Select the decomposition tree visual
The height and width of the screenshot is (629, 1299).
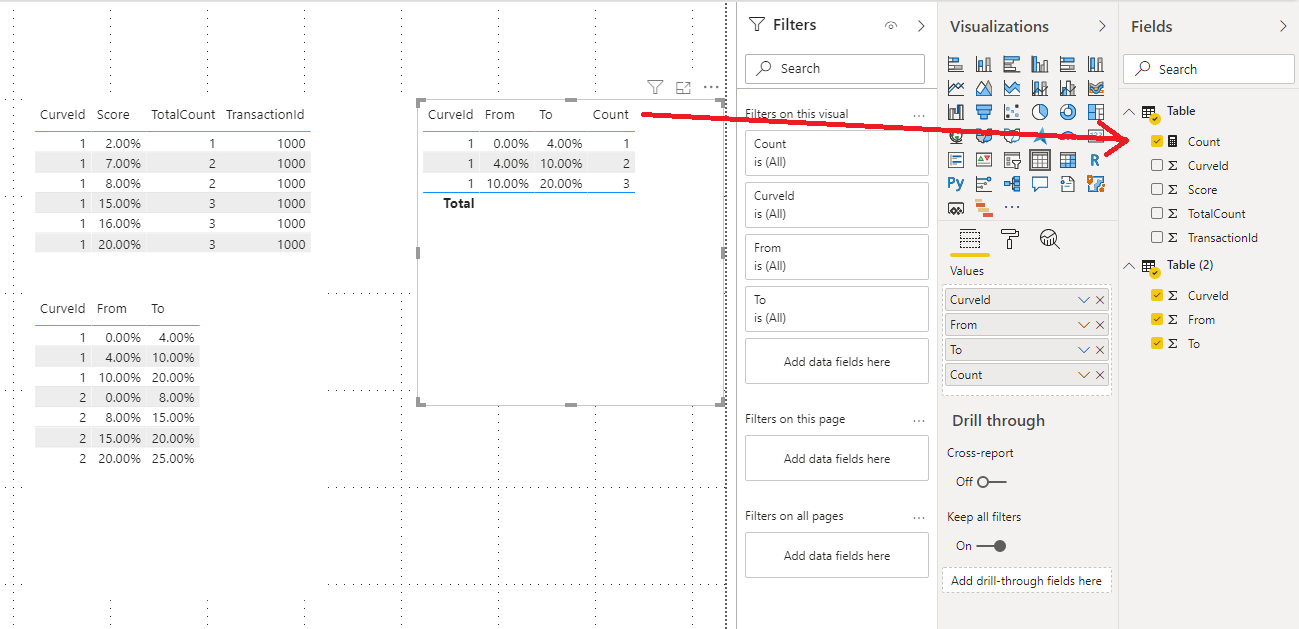[1012, 184]
